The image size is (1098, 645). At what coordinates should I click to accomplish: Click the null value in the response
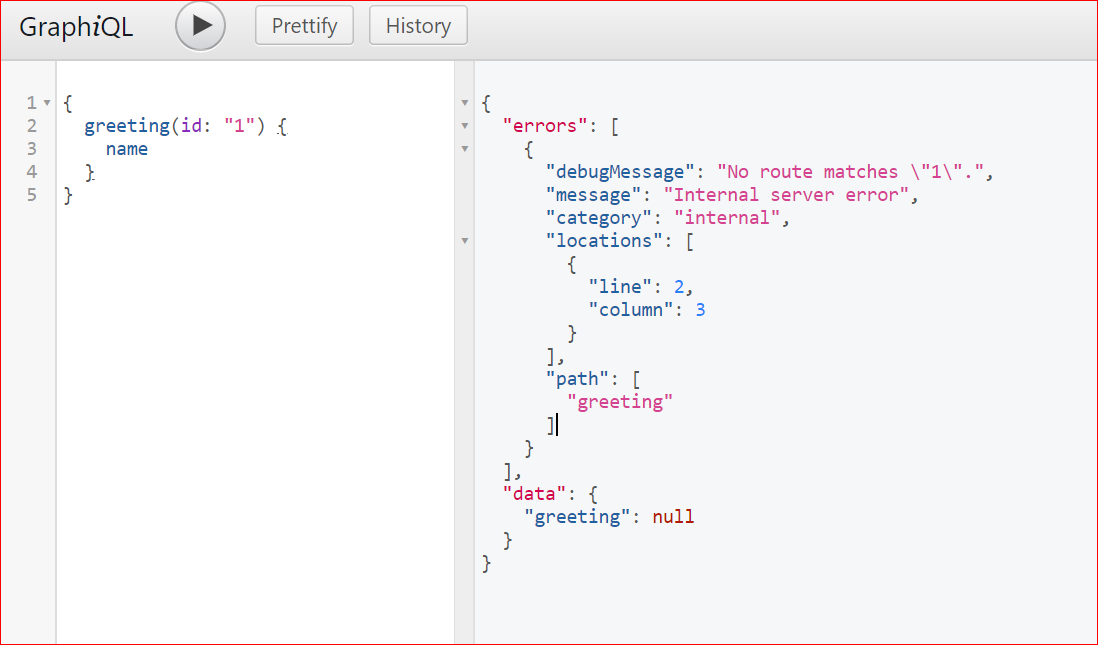pyautogui.click(x=674, y=517)
